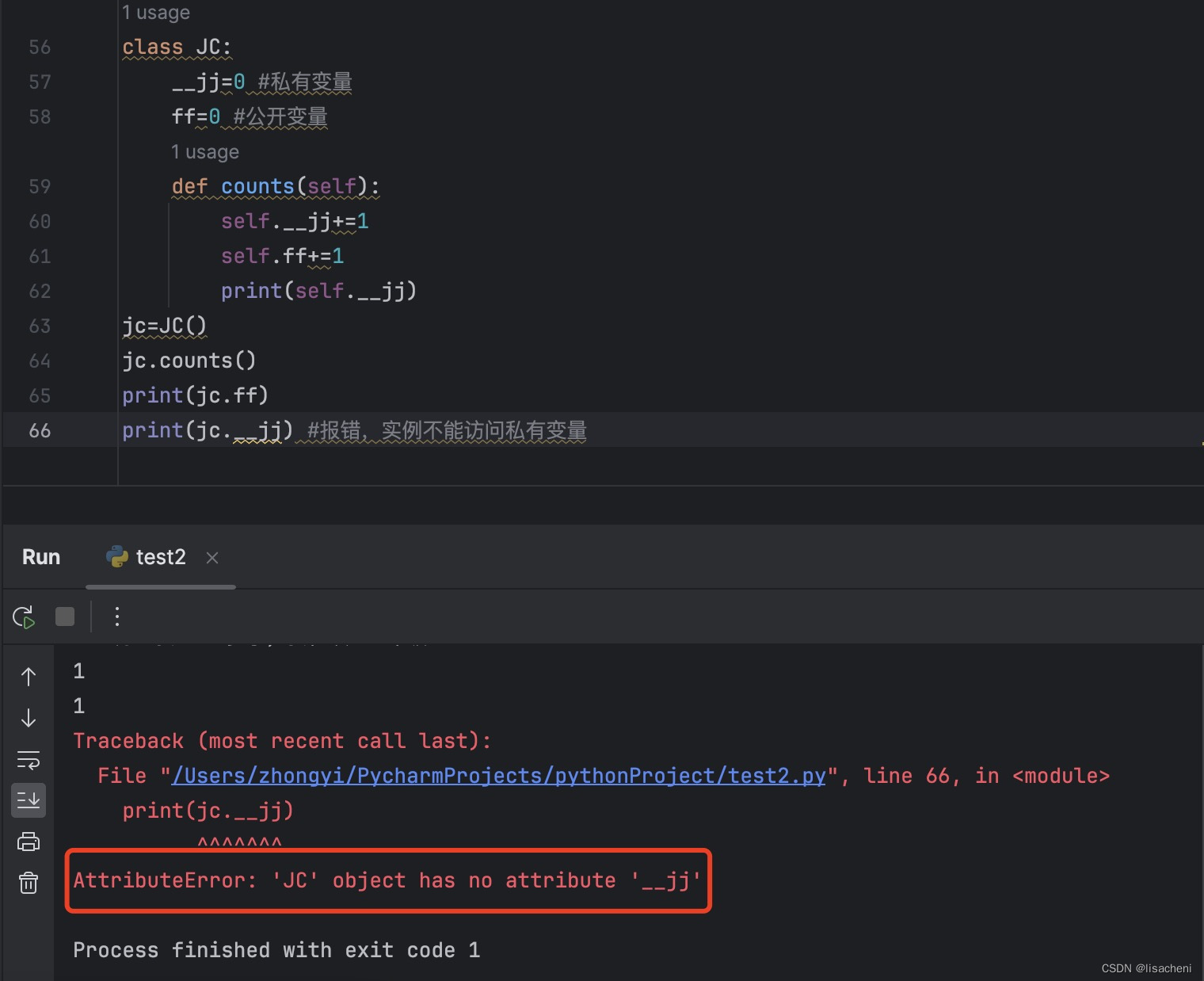
Task: Toggle scroll to end of output
Action: [x=29, y=800]
